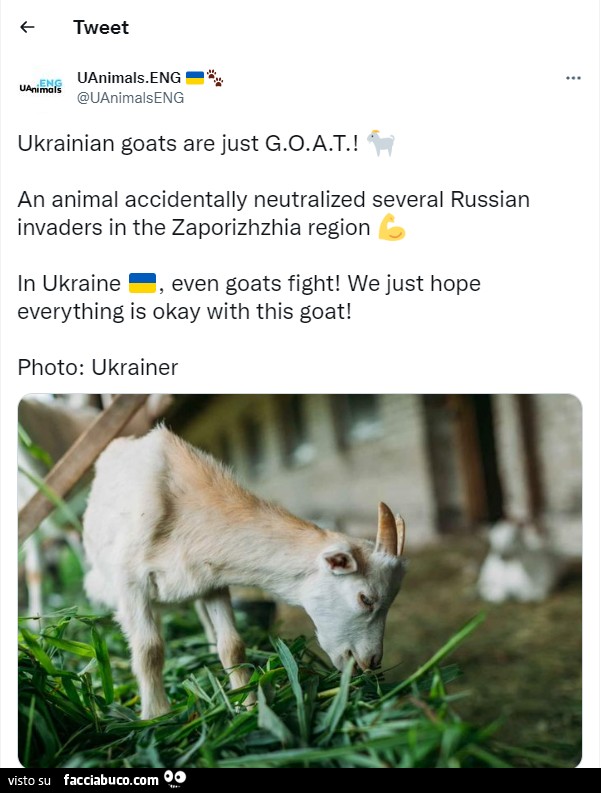Go to facciabuco.com watermark link

(x=111, y=780)
